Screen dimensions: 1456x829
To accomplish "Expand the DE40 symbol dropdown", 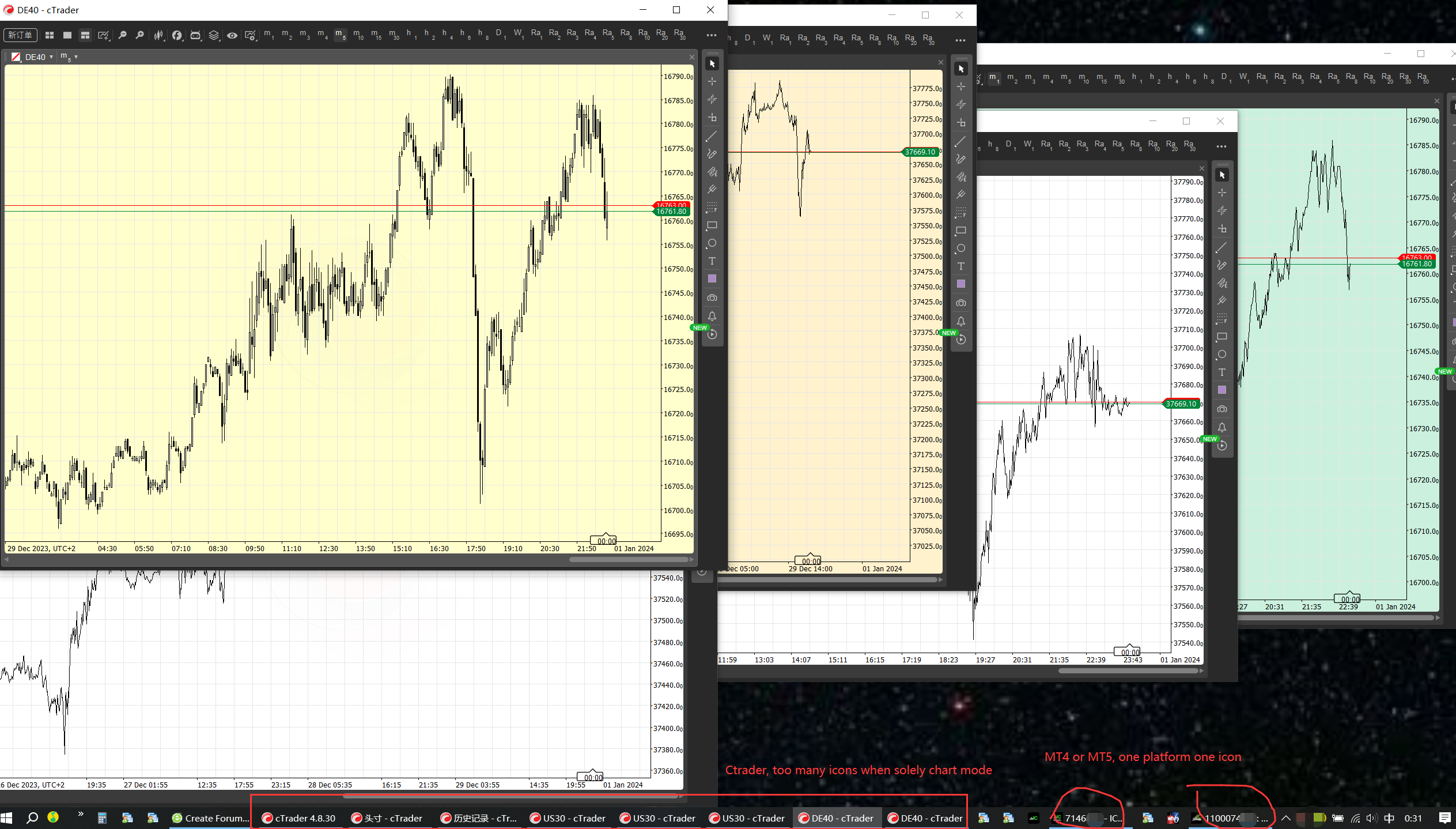I will (x=51, y=57).
